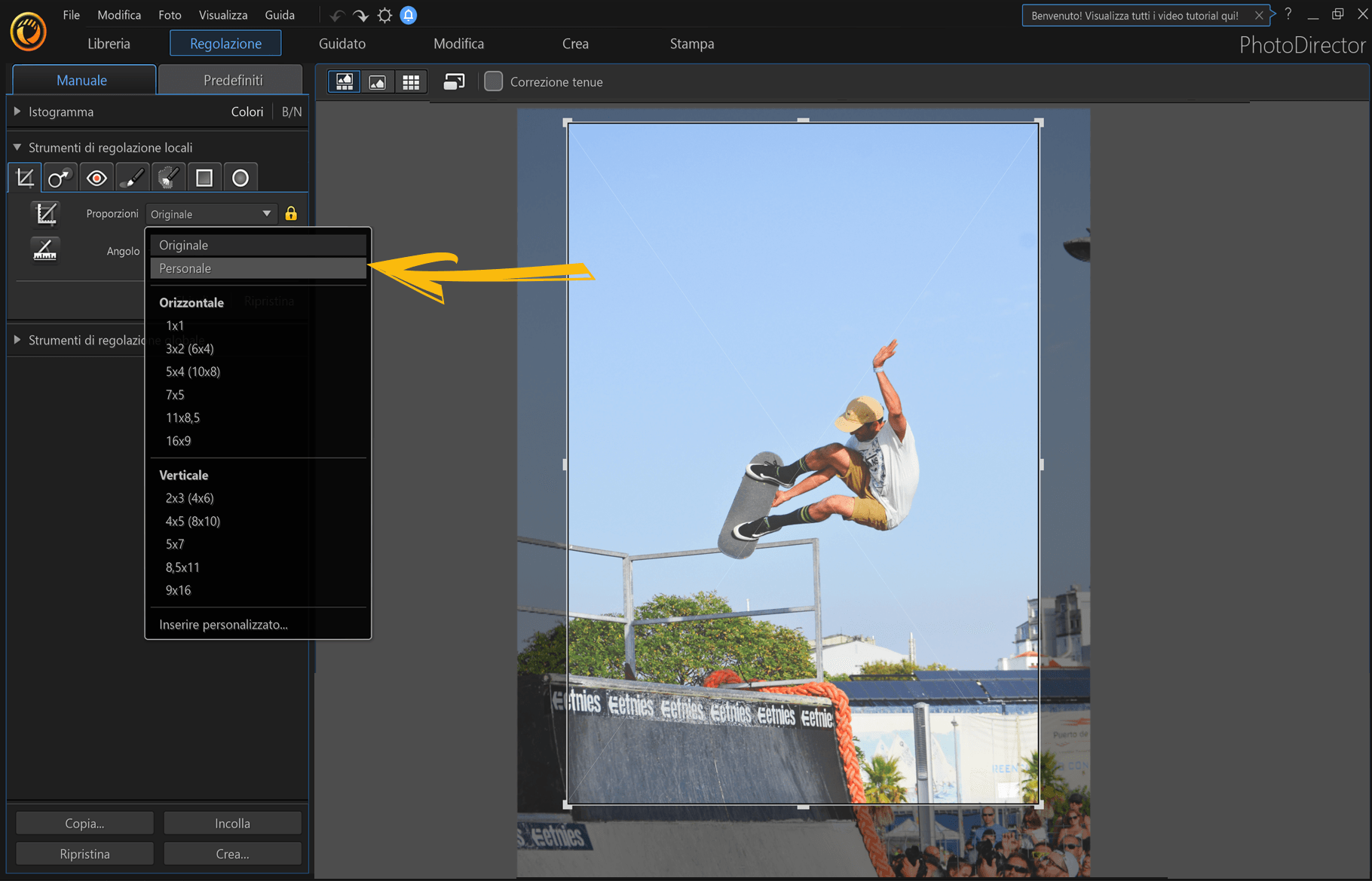Viewport: 1372px width, 881px height.
Task: Switch to the Predefiniti tab
Action: coord(232,80)
